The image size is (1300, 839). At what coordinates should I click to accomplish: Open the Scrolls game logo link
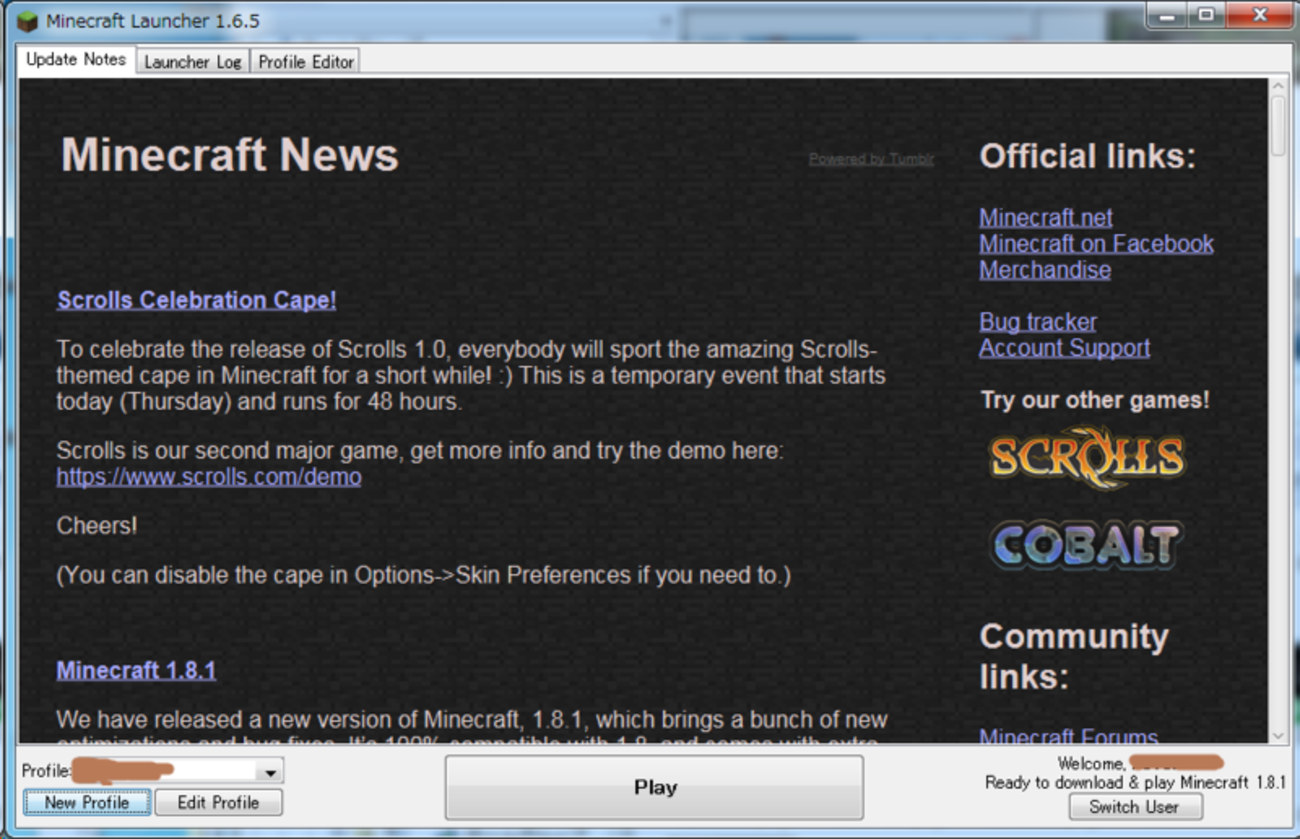[1087, 457]
